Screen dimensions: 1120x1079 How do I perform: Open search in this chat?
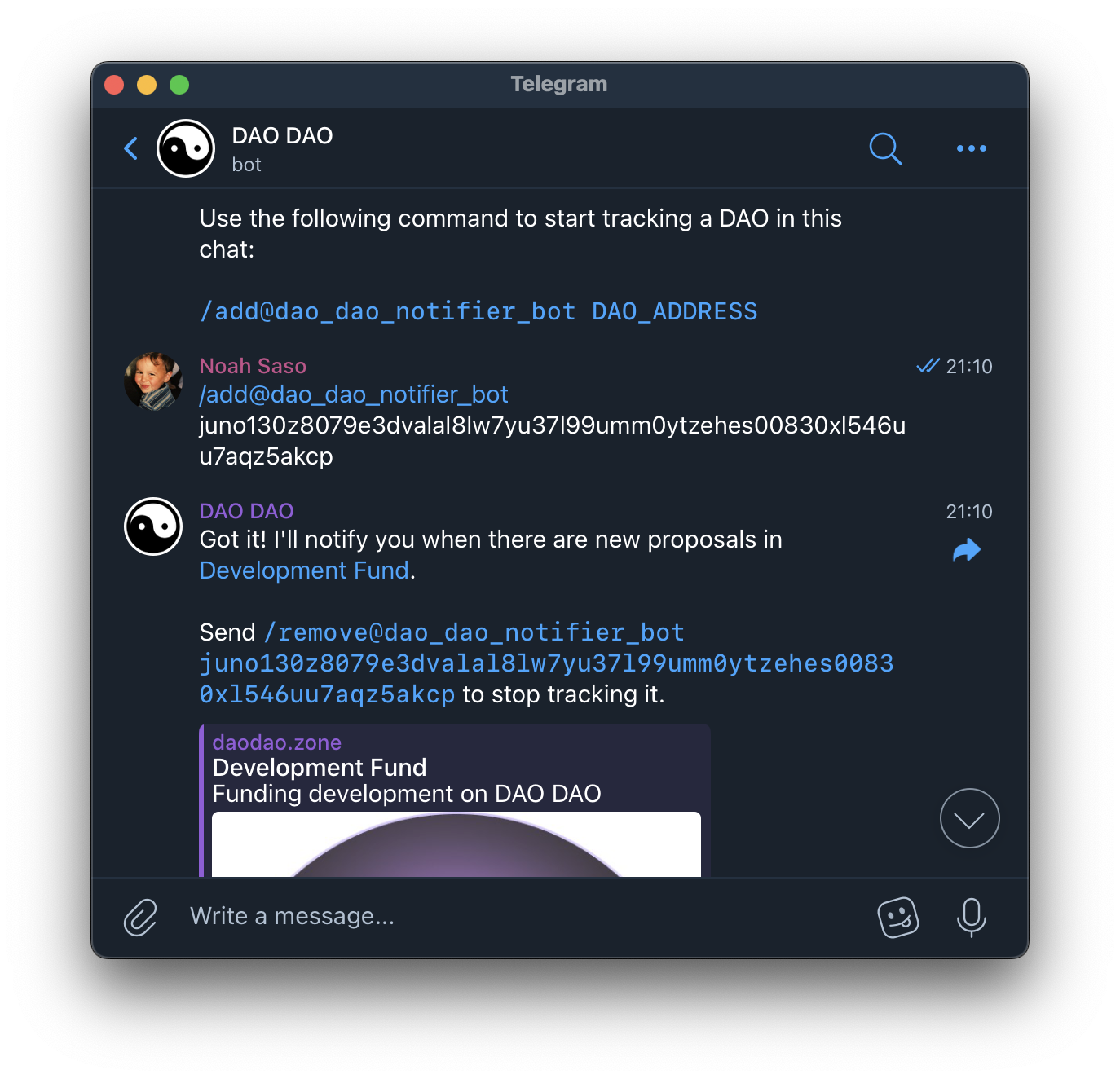point(884,148)
